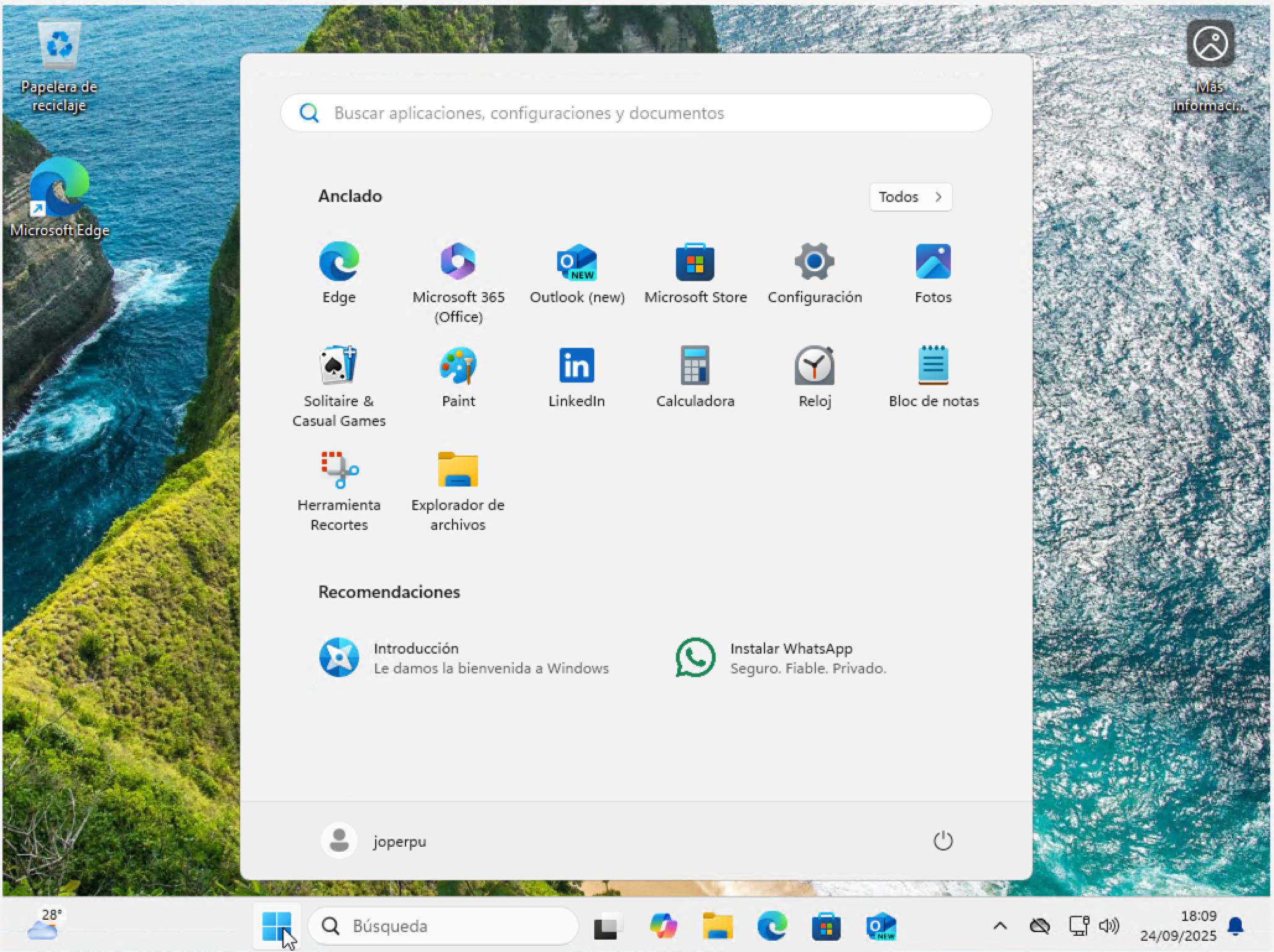The width and height of the screenshot is (1274, 952).
Task: Open File Explorer from the taskbar
Action: [717, 926]
